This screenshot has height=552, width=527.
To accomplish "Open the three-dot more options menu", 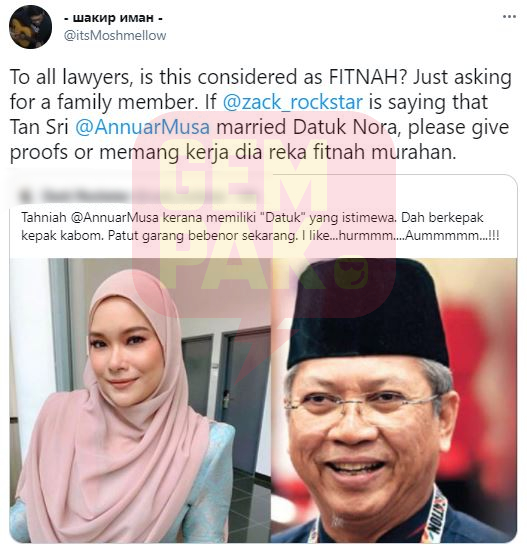I will coord(509,17).
